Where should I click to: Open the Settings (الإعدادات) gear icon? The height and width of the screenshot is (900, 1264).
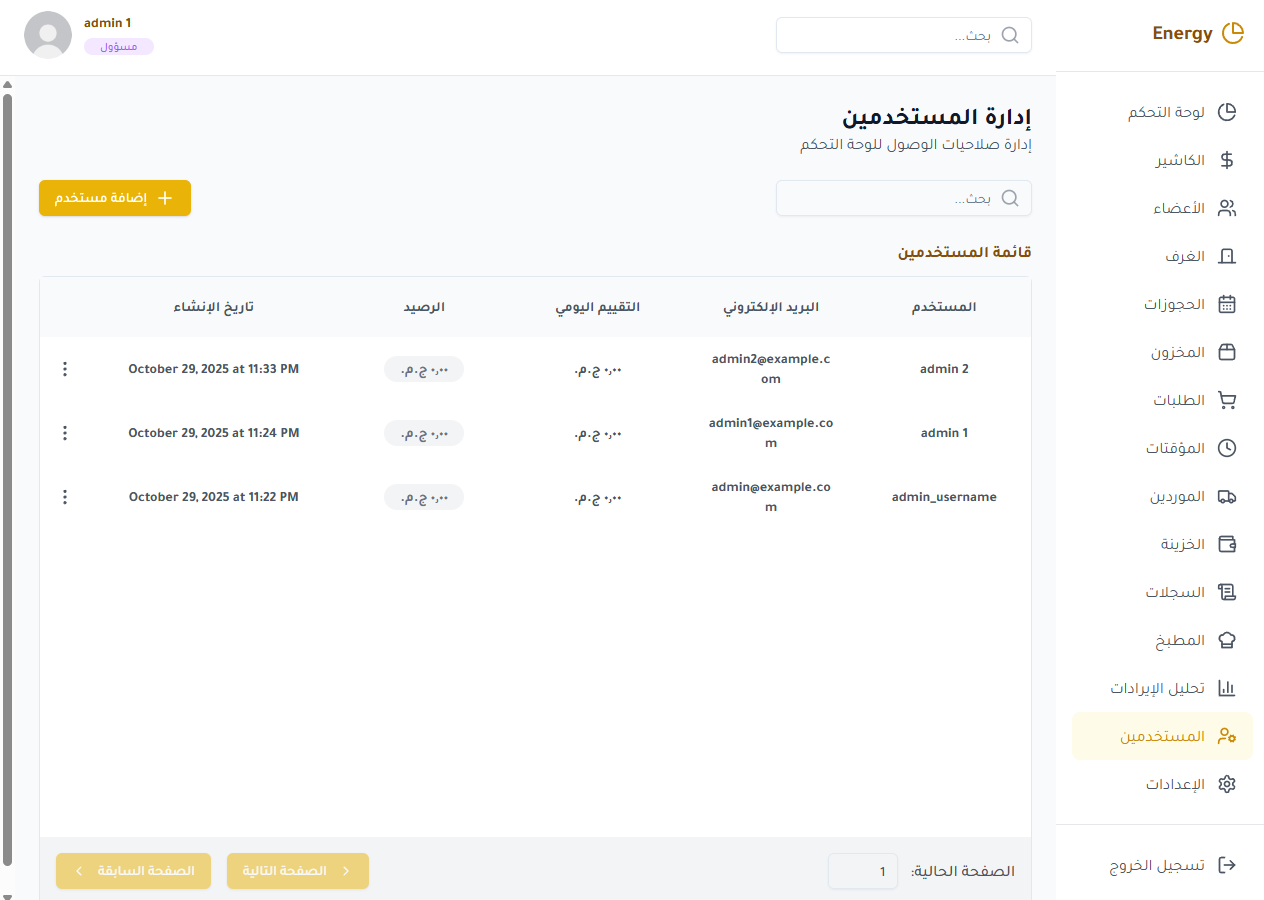(1227, 784)
